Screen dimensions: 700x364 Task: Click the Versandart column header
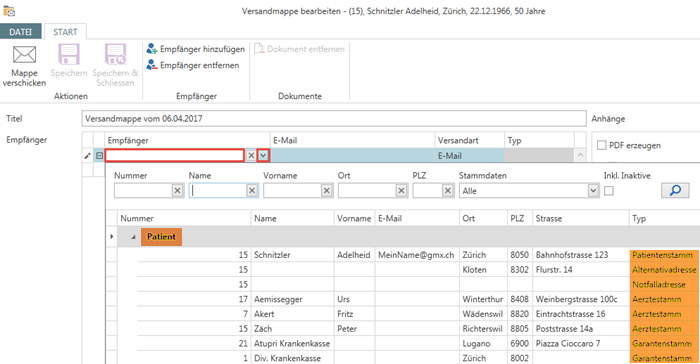470,140
